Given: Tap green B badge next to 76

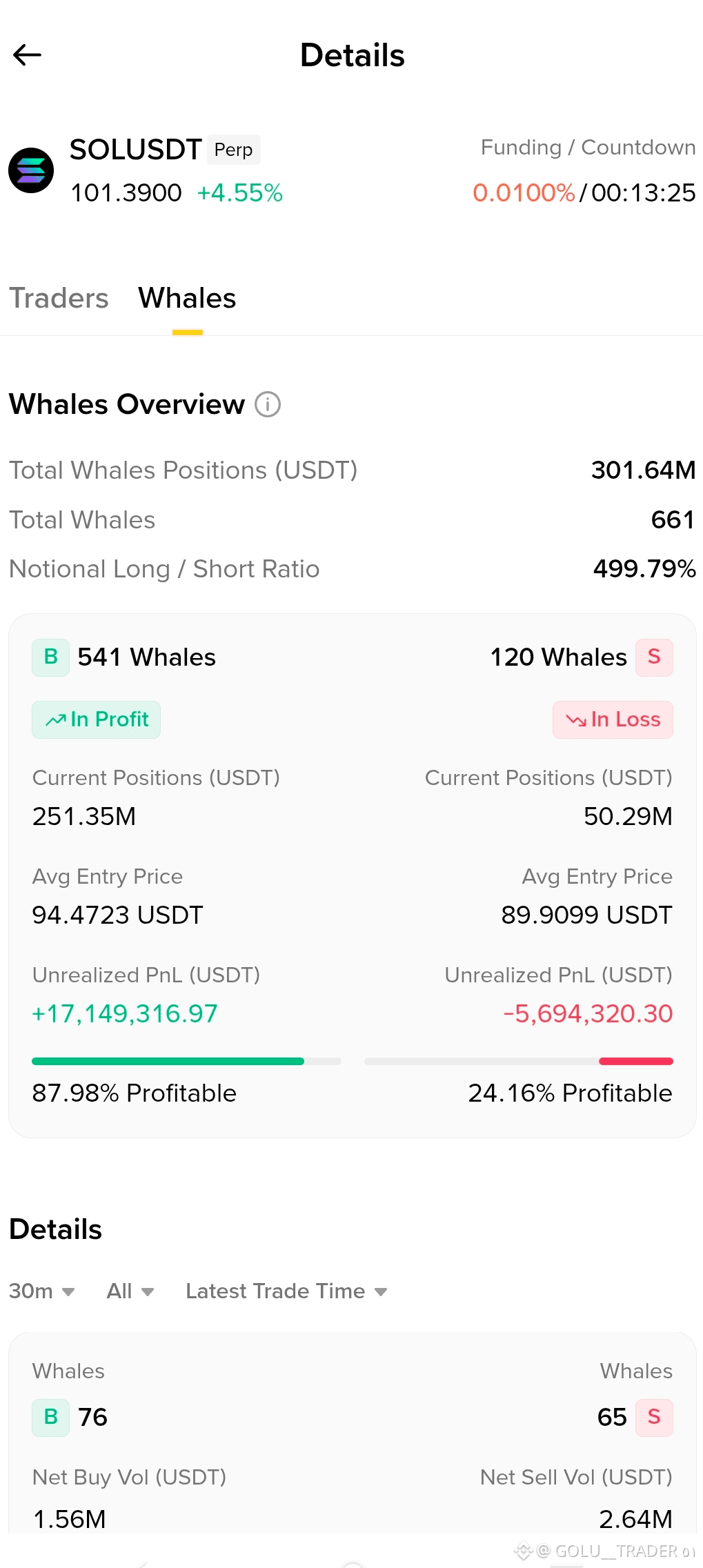Looking at the screenshot, I should [x=50, y=1418].
